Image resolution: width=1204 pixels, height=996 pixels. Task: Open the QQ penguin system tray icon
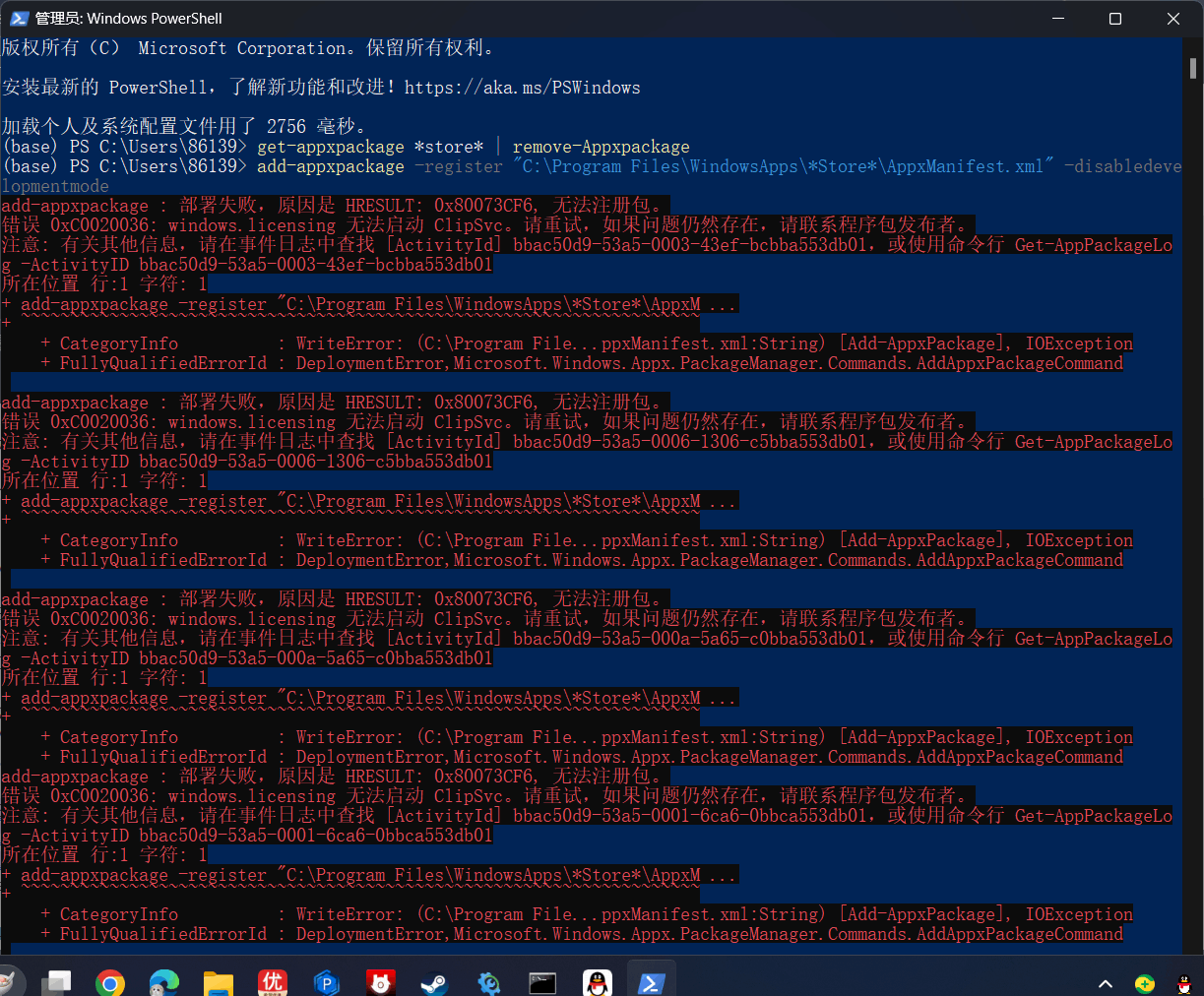pyautogui.click(x=1184, y=983)
